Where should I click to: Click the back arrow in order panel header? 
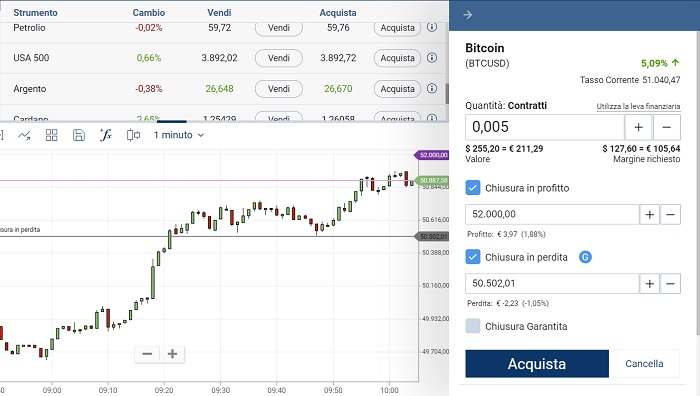click(x=467, y=15)
